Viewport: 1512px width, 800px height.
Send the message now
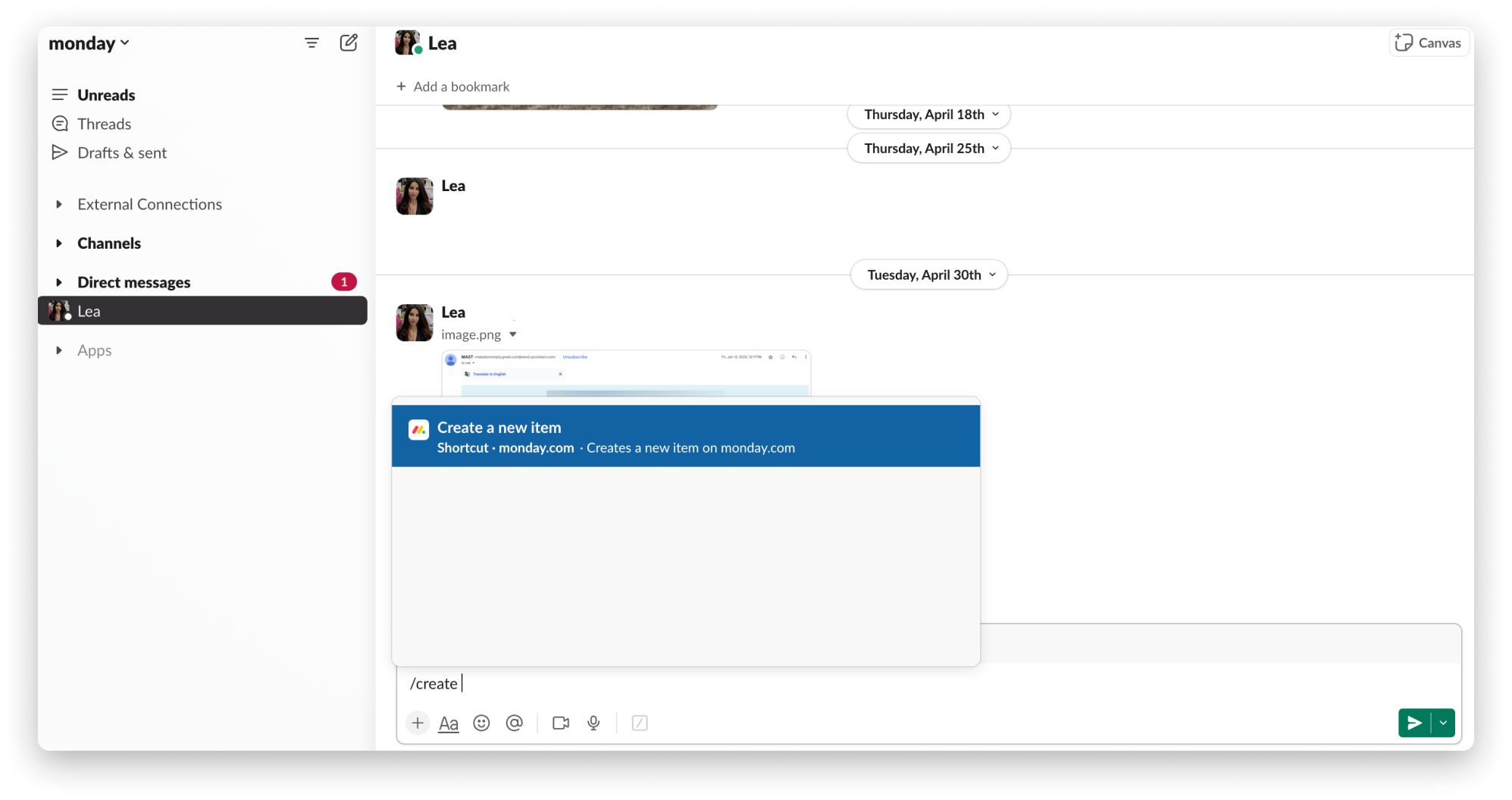(1414, 723)
